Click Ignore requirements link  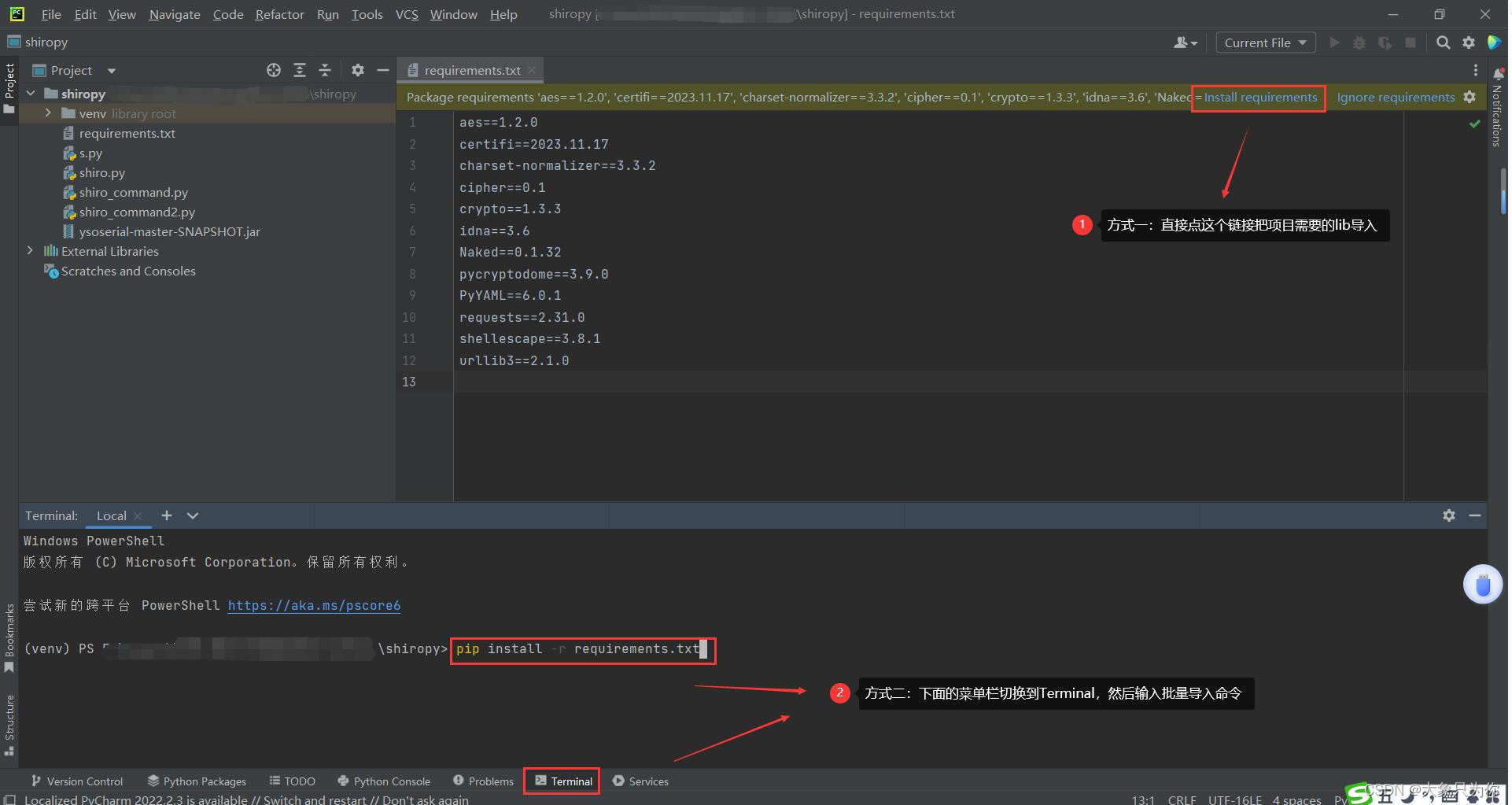click(x=1396, y=97)
